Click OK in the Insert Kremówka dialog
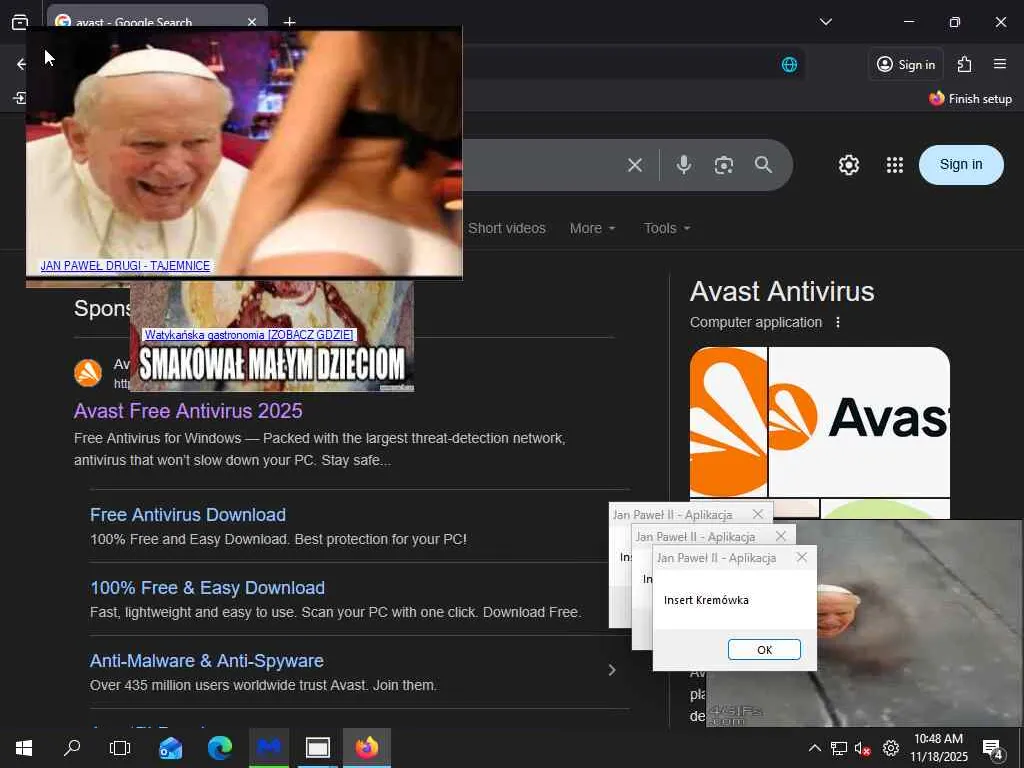Viewport: 1024px width, 768px height. click(x=764, y=650)
